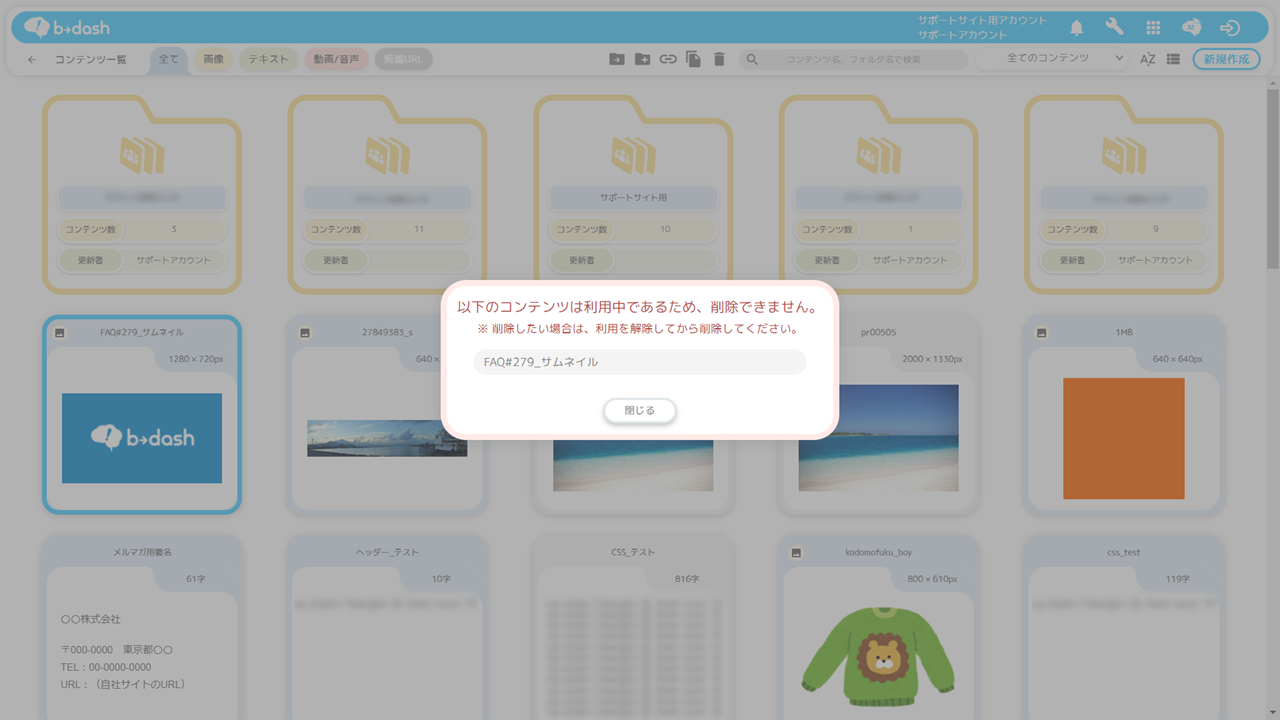The image size is (1280, 720).
Task: Select the 動画/音声 filter tab
Action: click(336, 59)
